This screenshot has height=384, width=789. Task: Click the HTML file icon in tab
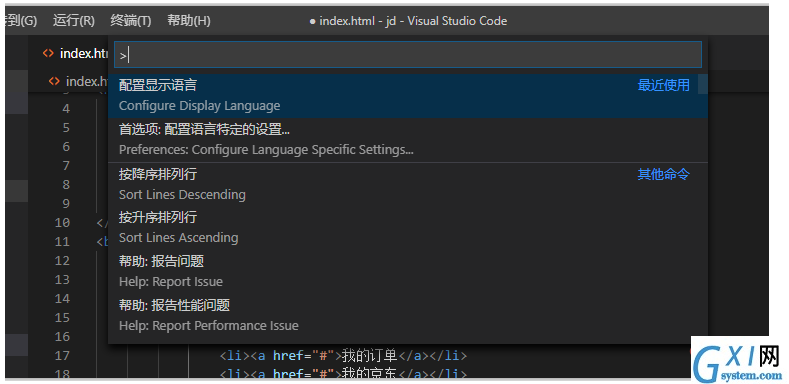(x=48, y=53)
